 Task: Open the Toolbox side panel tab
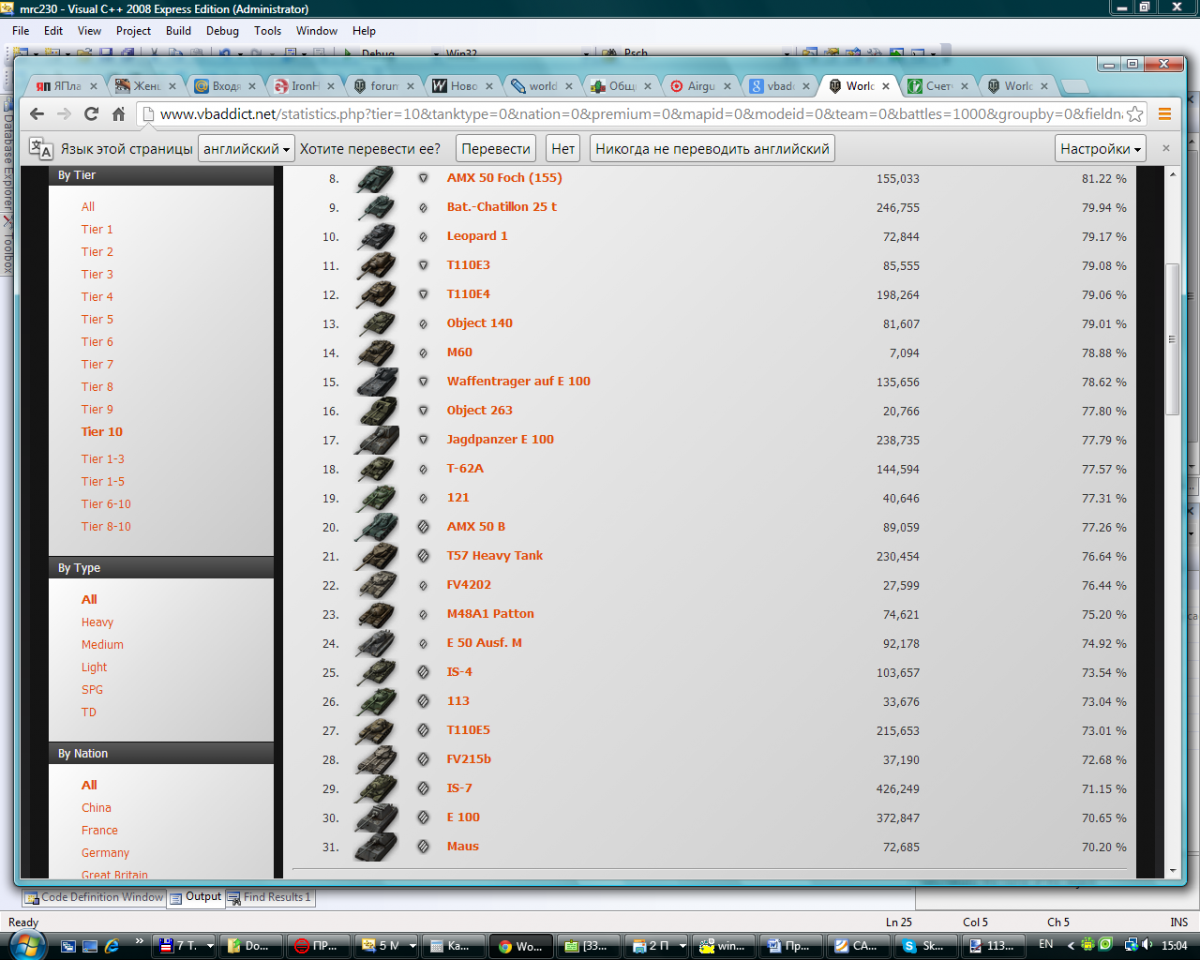pyautogui.click(x=6, y=246)
